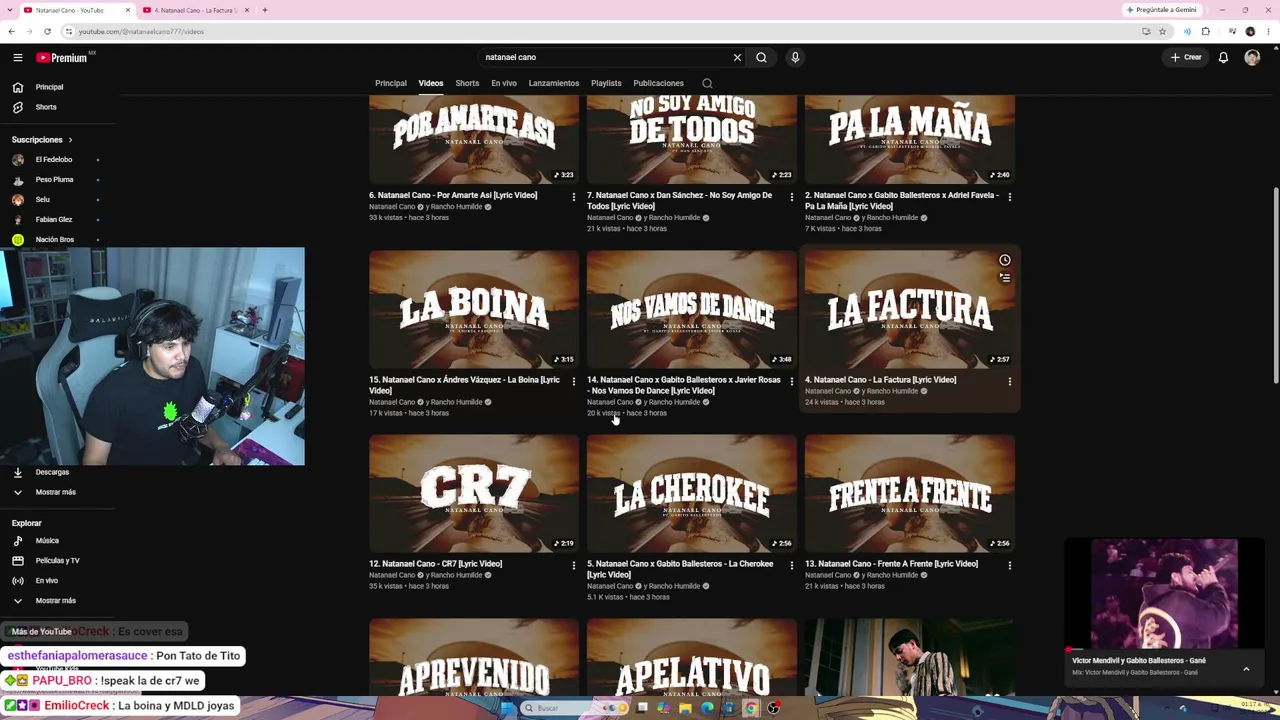The width and height of the screenshot is (1280, 720).
Task: Go back in the browser
Action: [11, 31]
